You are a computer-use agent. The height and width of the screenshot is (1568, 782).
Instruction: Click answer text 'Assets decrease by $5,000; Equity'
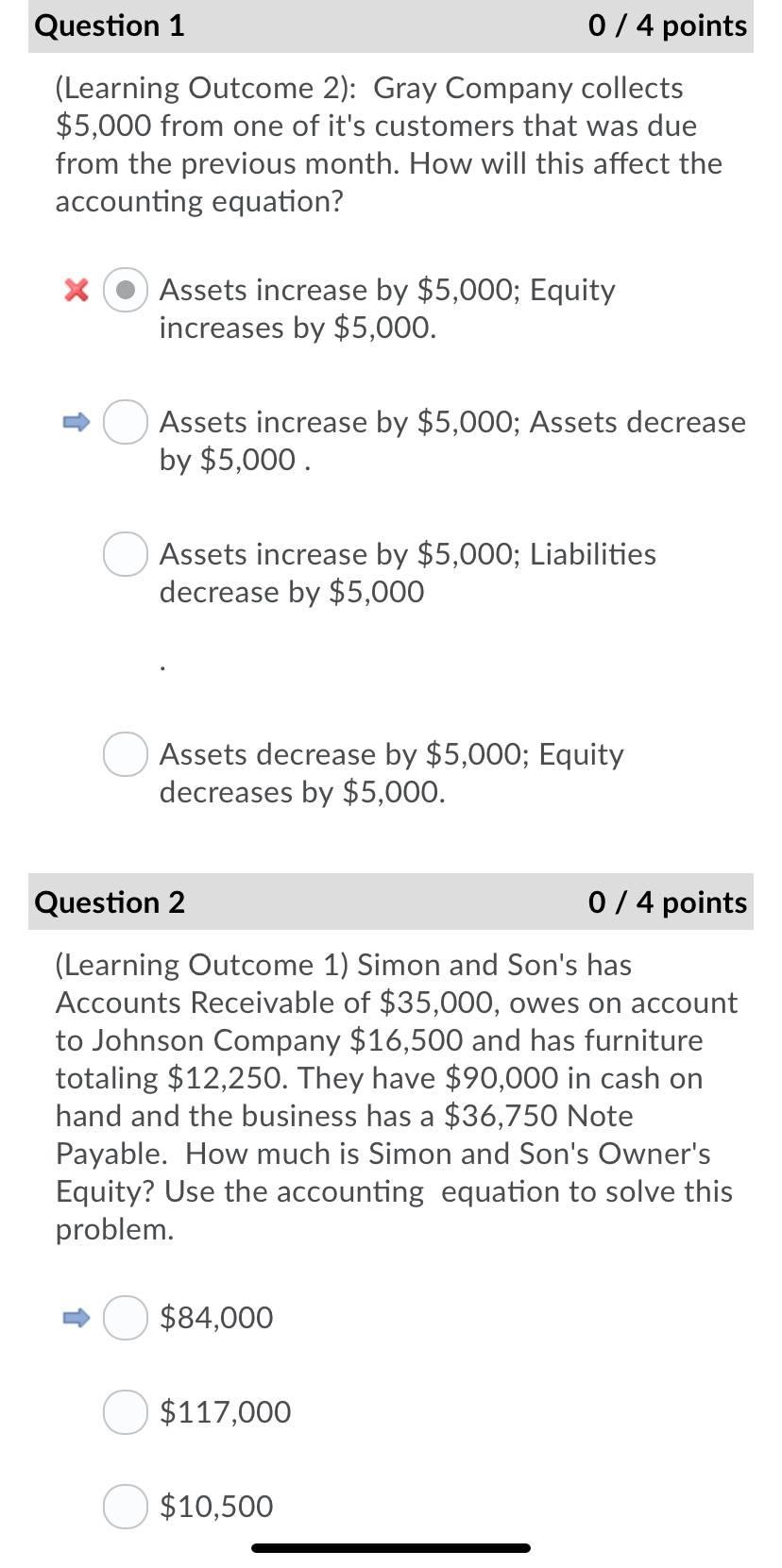pos(391,754)
